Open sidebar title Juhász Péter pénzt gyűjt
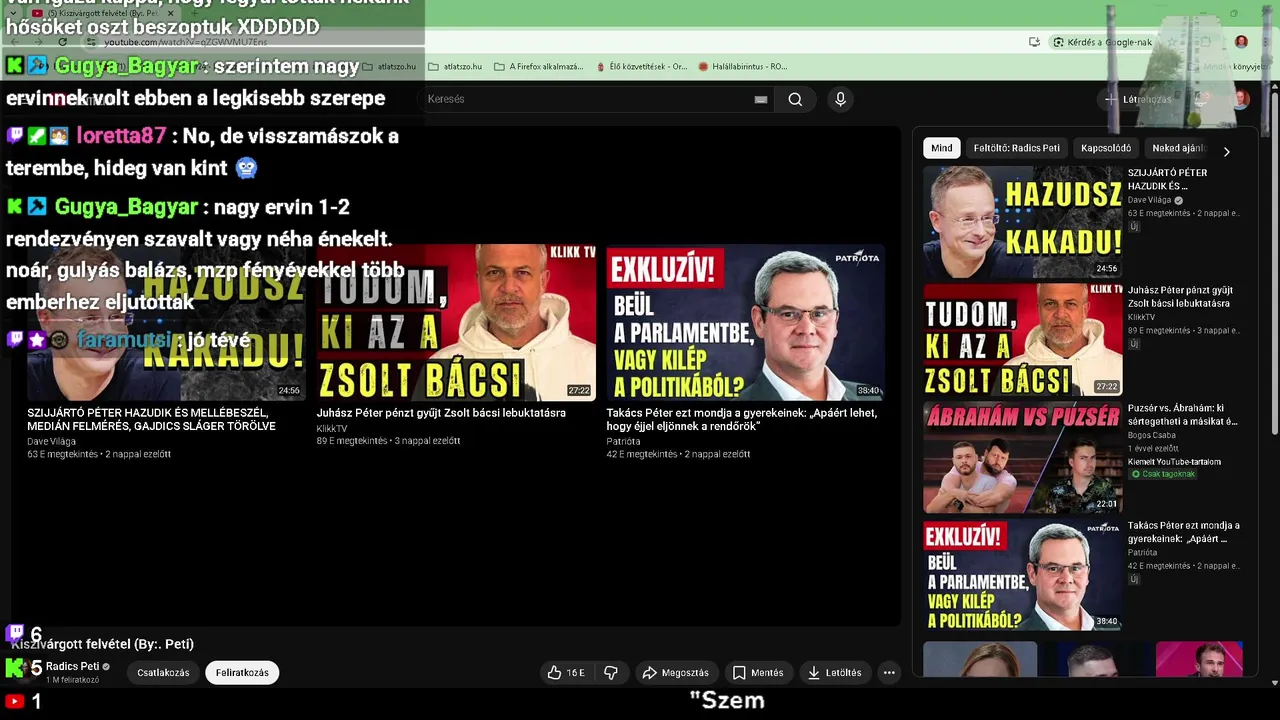This screenshot has height=720, width=1280. click(1180, 297)
